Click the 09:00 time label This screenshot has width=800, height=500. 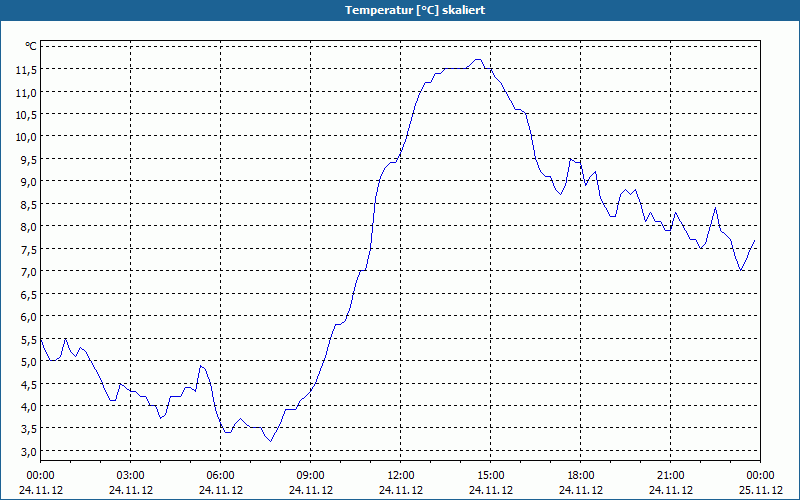point(311,476)
